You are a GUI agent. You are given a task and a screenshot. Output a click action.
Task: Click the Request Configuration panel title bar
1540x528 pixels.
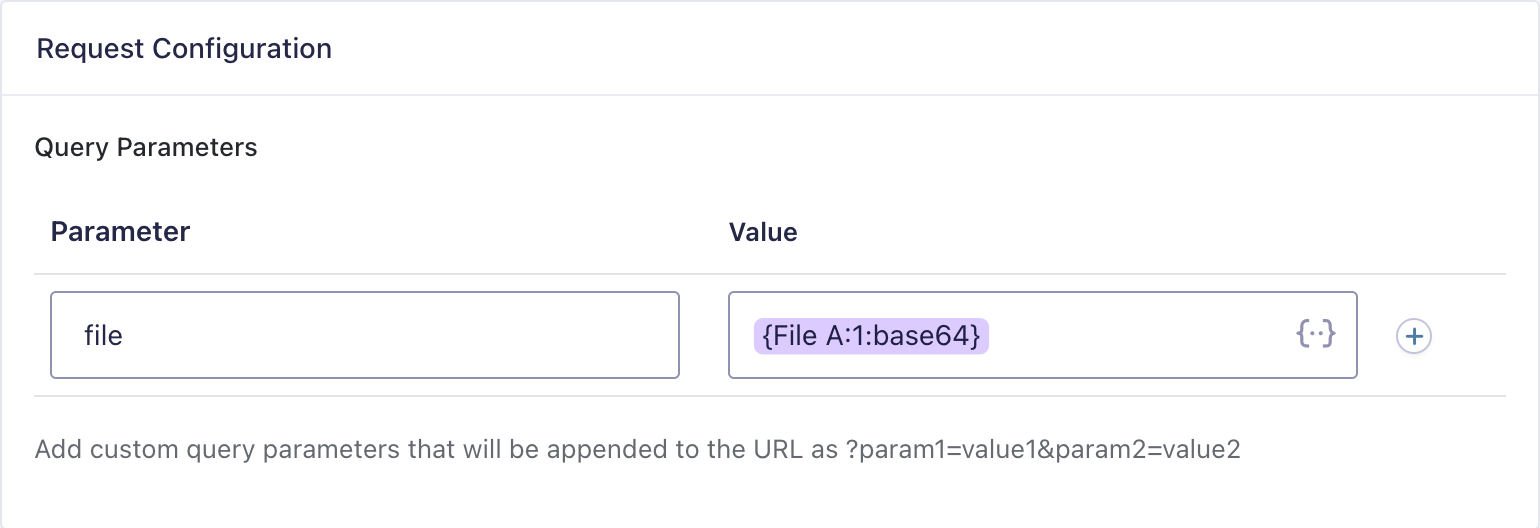pos(770,48)
